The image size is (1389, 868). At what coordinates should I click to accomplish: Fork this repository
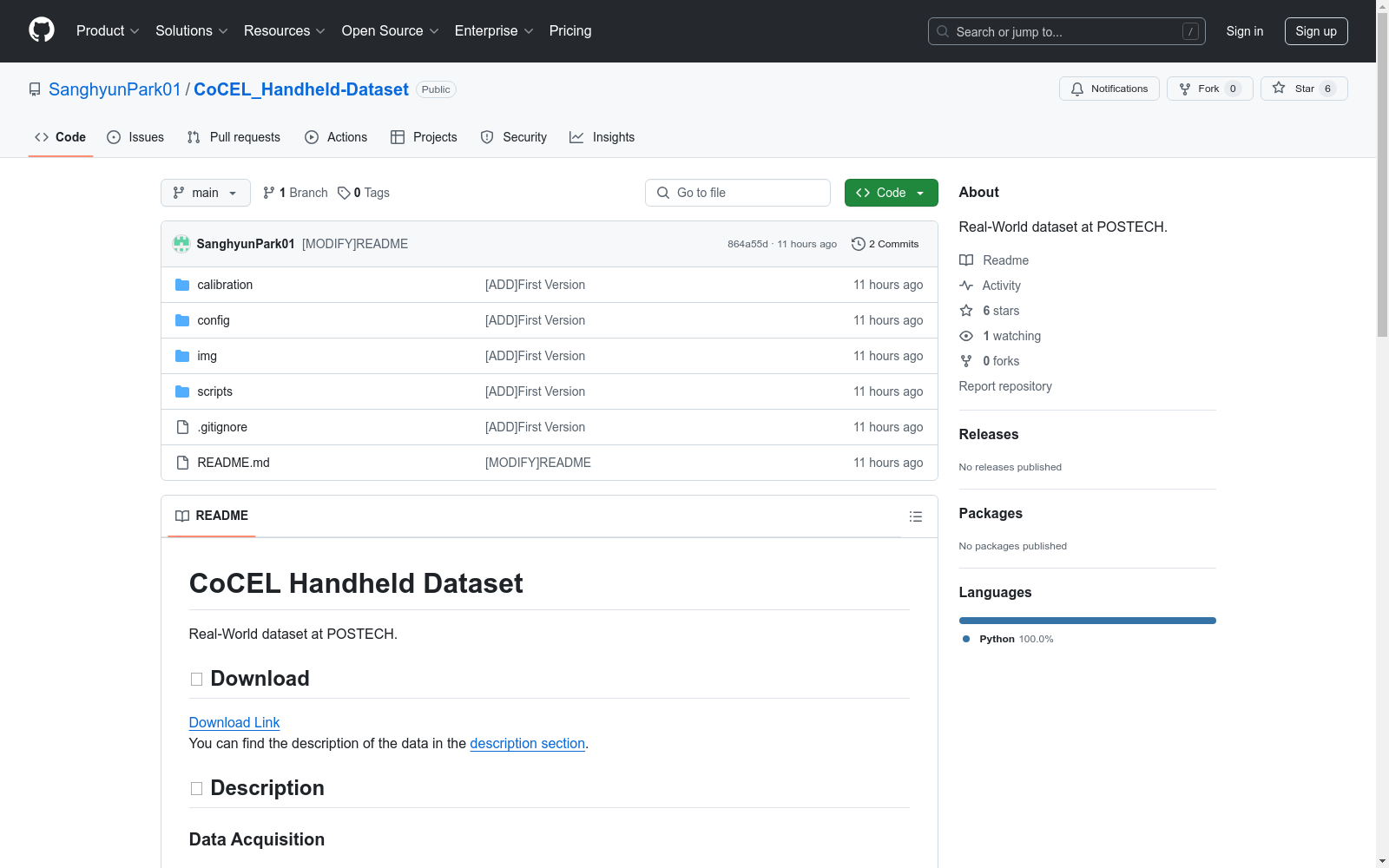click(x=1209, y=89)
